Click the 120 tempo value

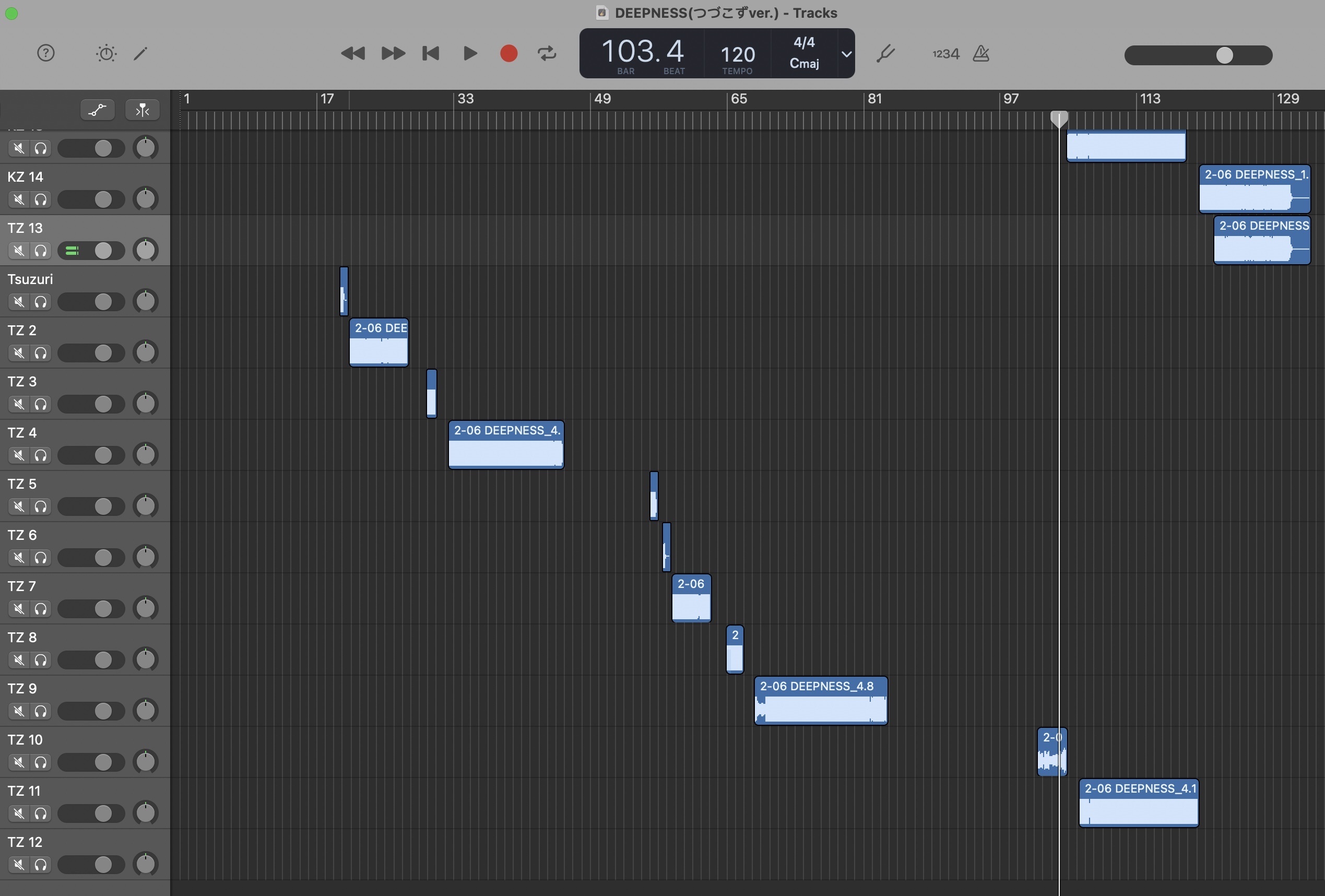pos(738,55)
